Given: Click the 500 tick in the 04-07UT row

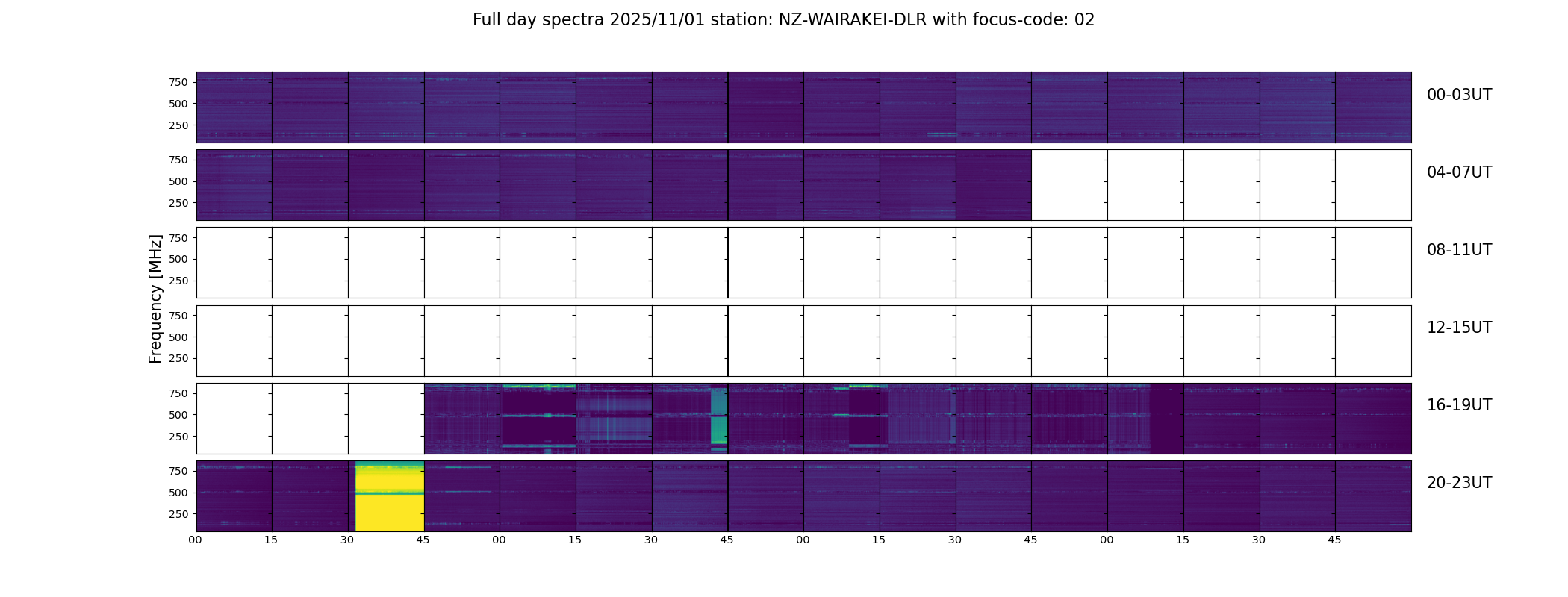Looking at the screenshot, I should tap(178, 181).
